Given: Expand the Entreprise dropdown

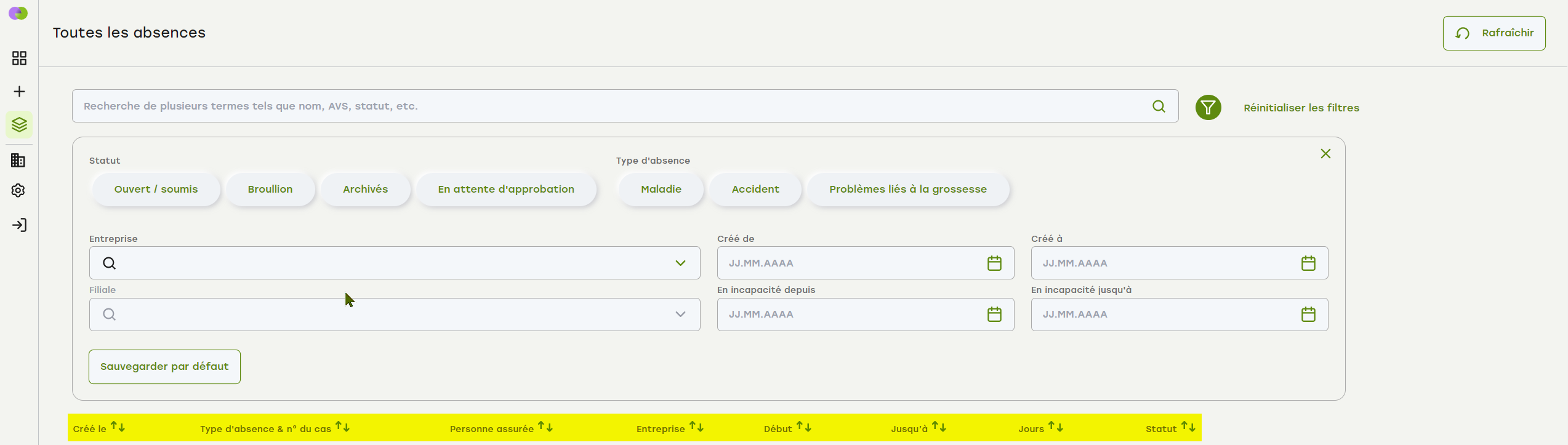Looking at the screenshot, I should tap(680, 263).
